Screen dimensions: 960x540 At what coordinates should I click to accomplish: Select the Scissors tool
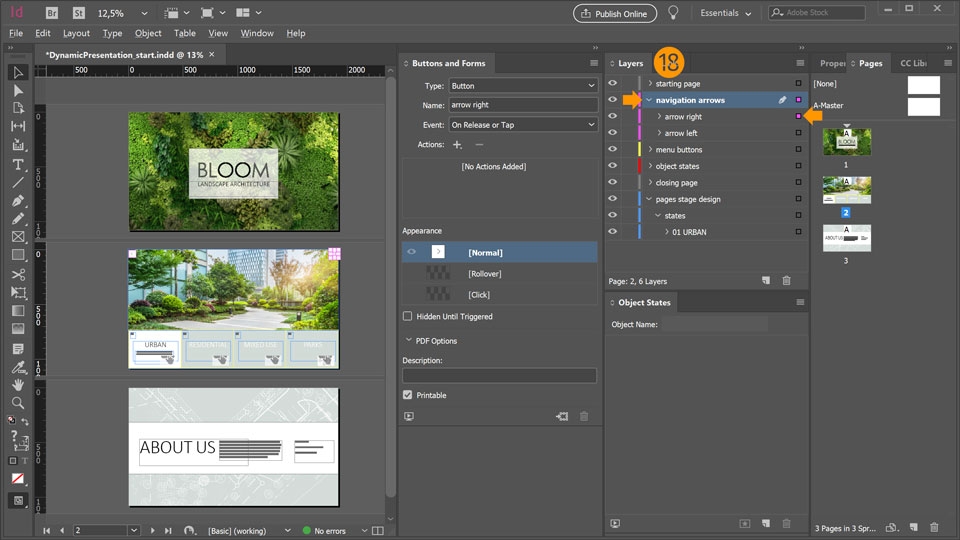coord(18,274)
